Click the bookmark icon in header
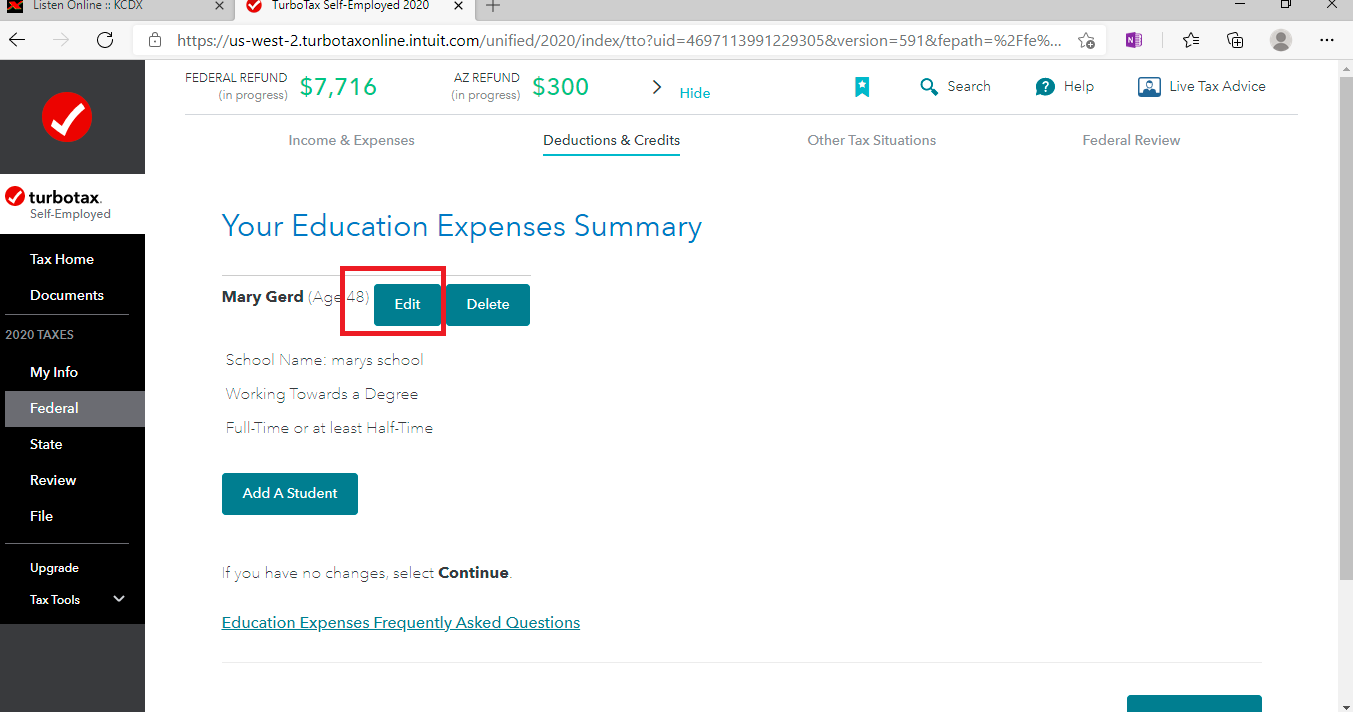Screen dimensions: 1353x712 coord(862,87)
